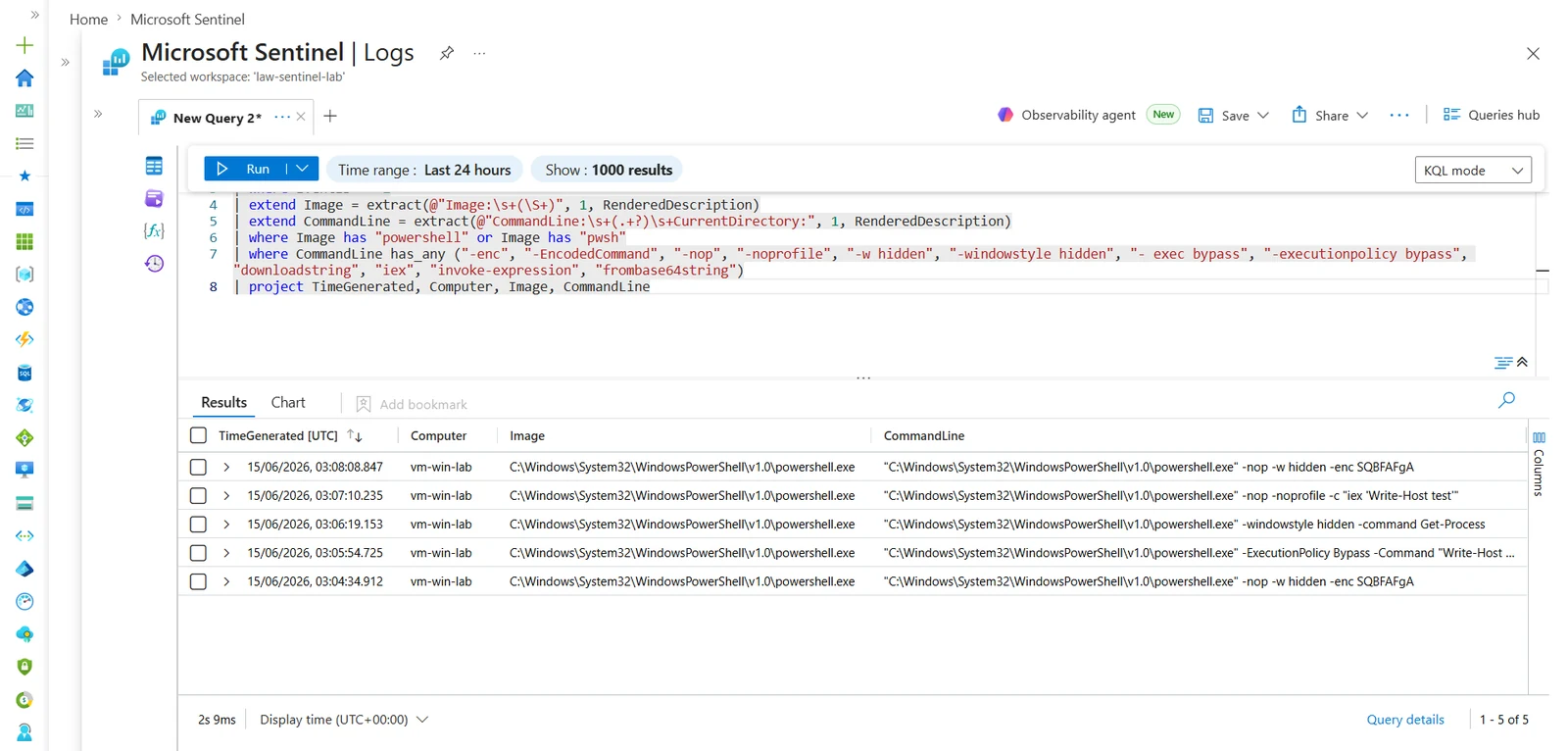1568x751 pixels.
Task: Open the Query history clock icon
Action: [154, 263]
